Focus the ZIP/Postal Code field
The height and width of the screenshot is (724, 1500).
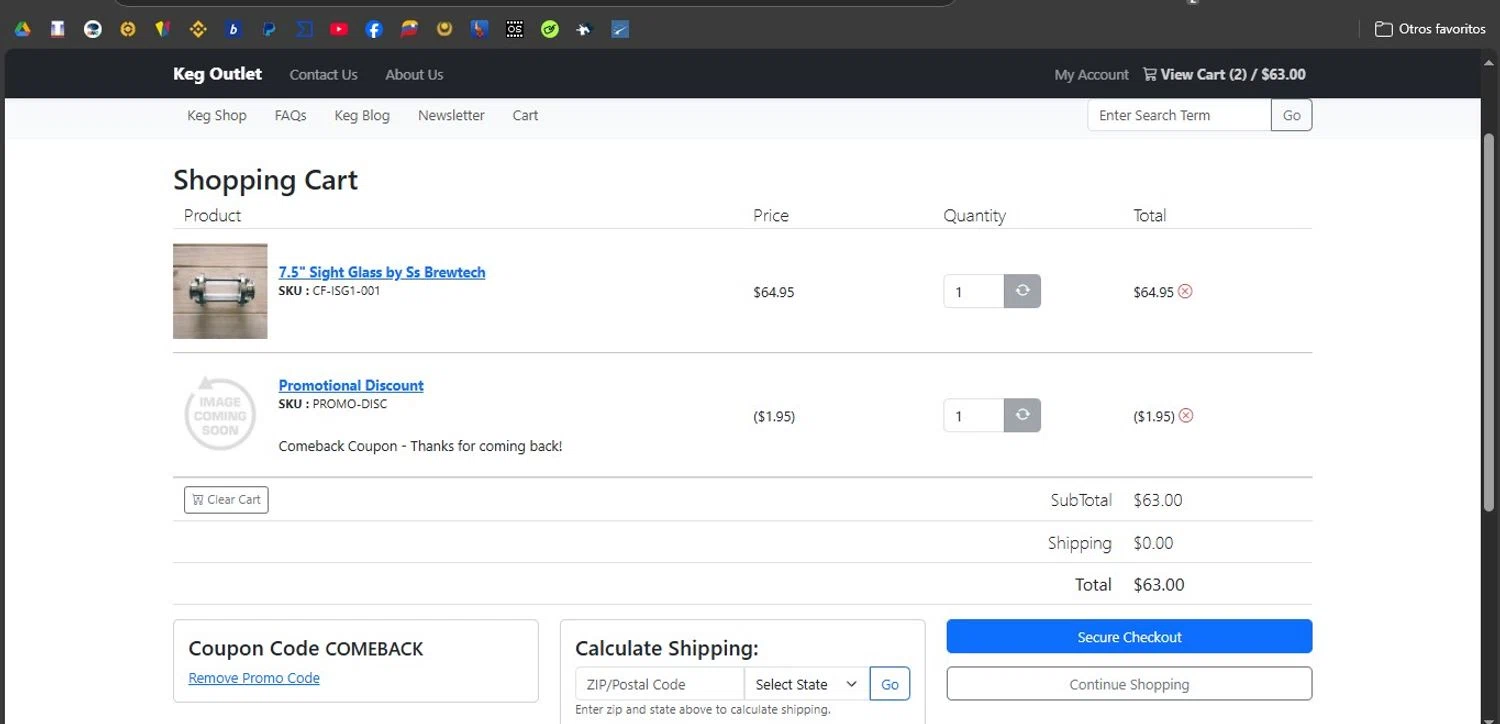pos(660,684)
